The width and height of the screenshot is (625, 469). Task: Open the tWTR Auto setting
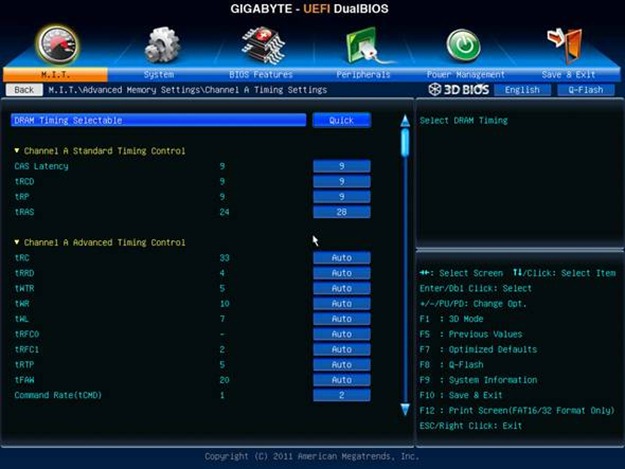[x=342, y=288]
